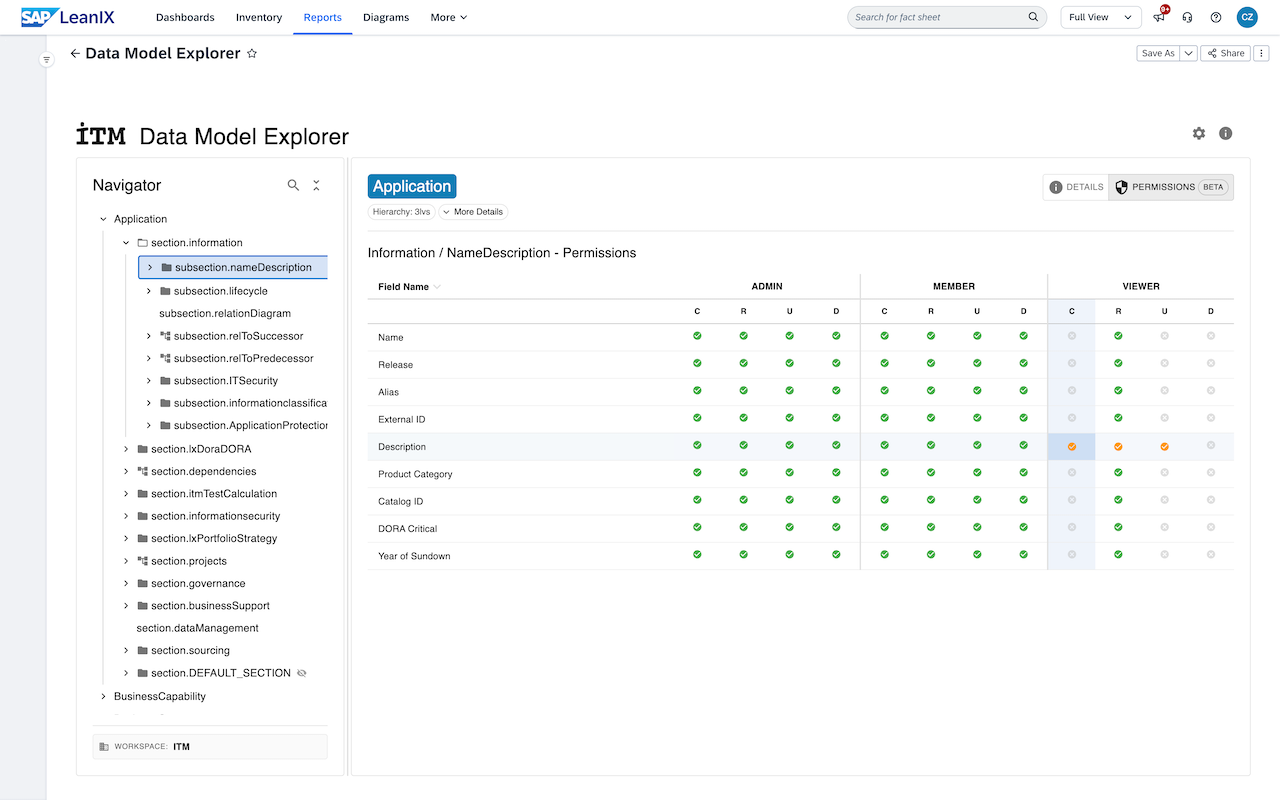
Task: Show report info icon near gear
Action: pyautogui.click(x=1226, y=133)
